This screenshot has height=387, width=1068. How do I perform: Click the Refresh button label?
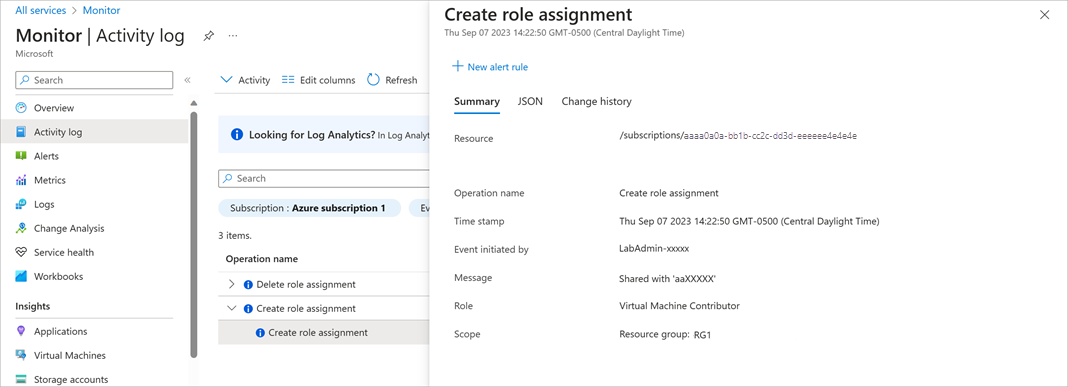click(x=401, y=80)
